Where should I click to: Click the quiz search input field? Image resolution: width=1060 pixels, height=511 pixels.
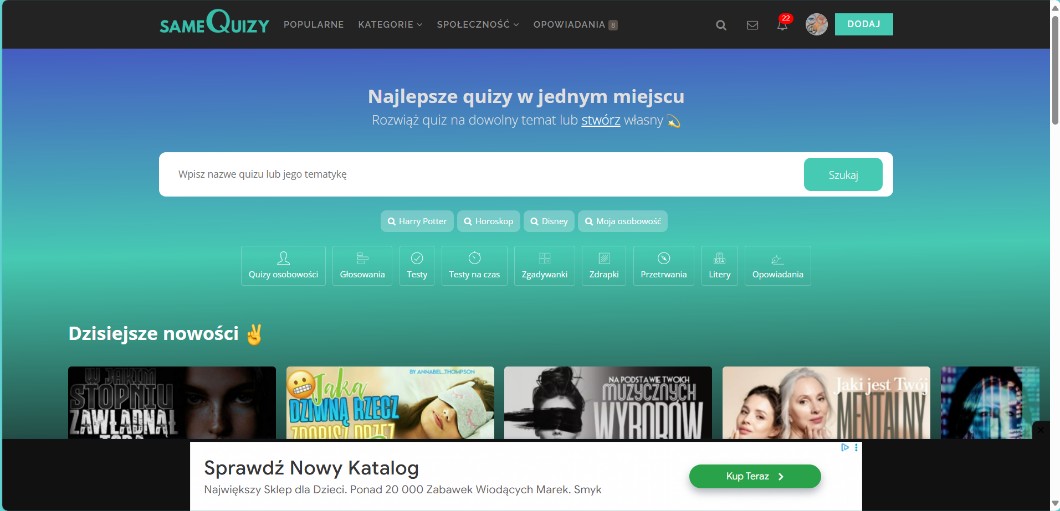pos(480,174)
